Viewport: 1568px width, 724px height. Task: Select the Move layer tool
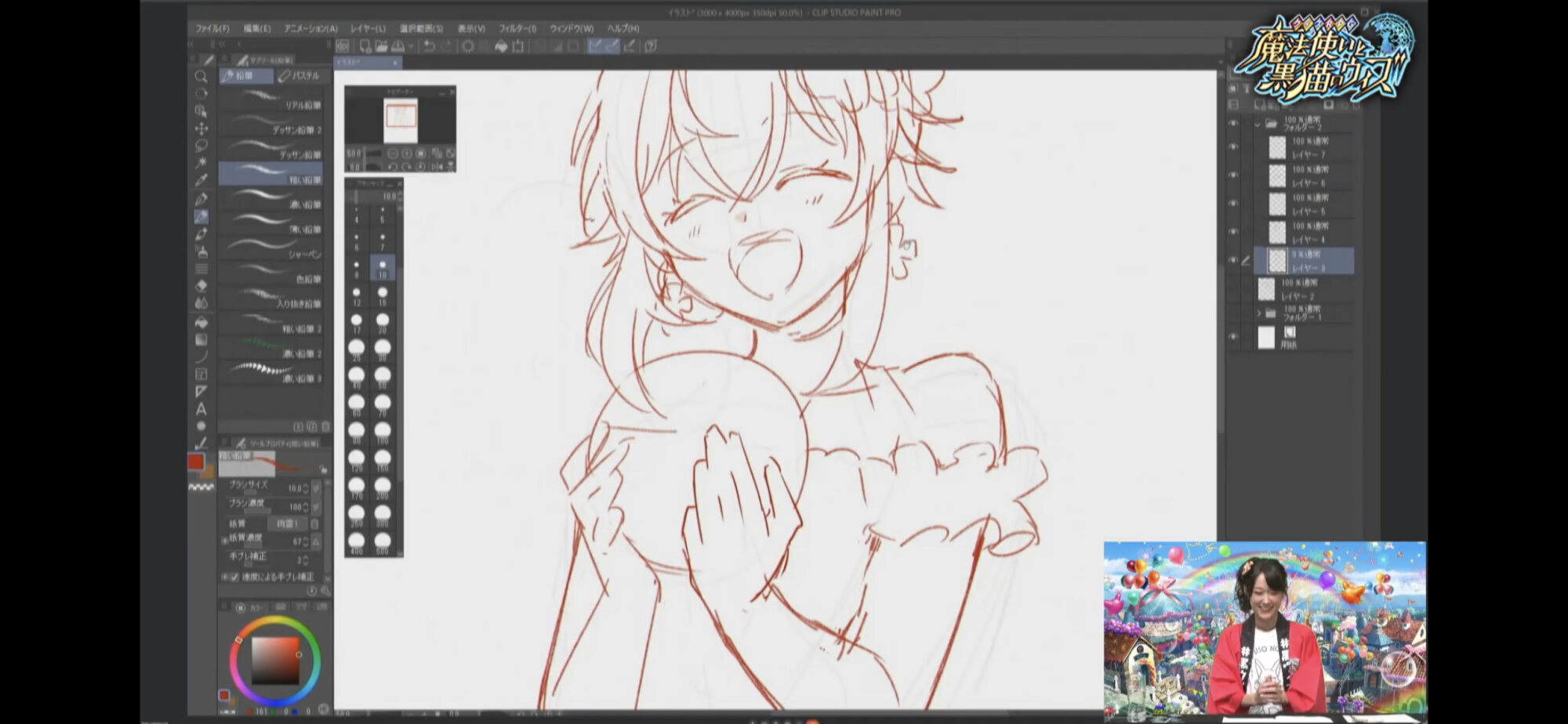click(x=201, y=129)
